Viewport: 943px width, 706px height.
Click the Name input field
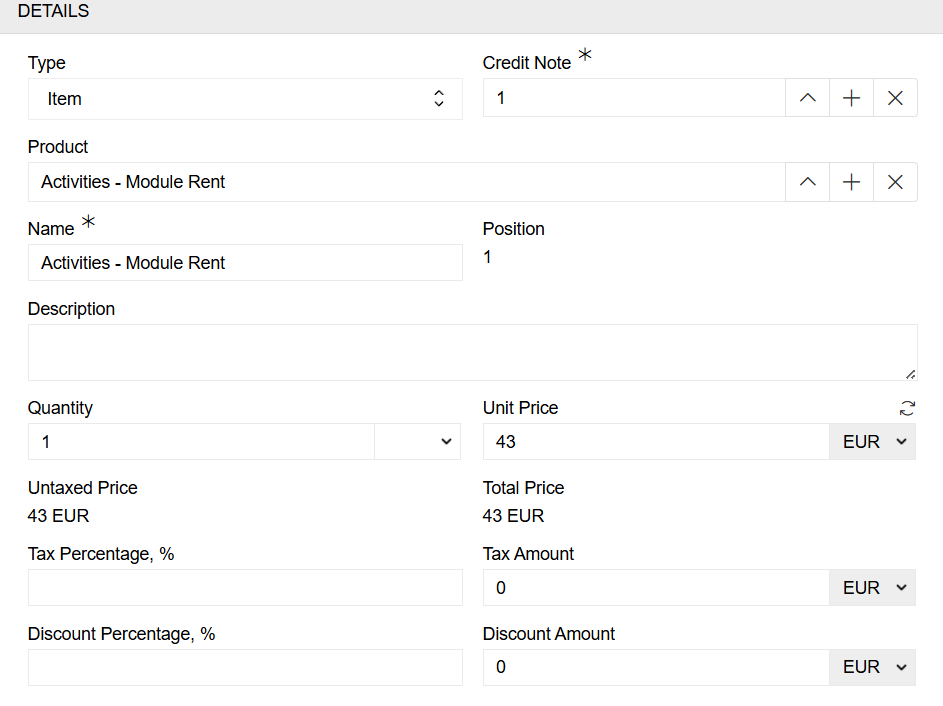(245, 263)
